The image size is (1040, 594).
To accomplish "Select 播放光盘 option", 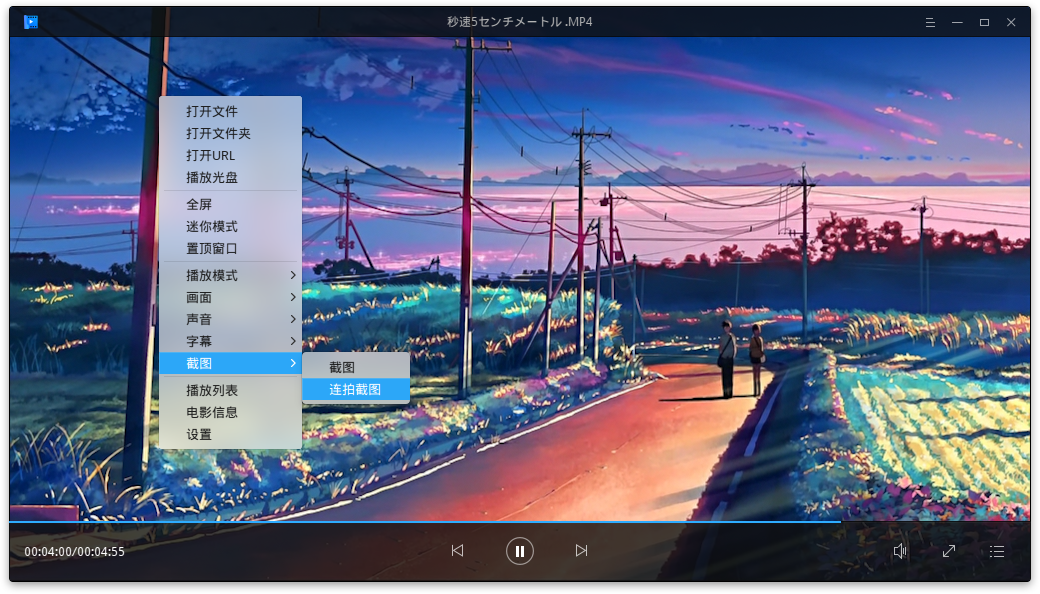I will [230, 177].
